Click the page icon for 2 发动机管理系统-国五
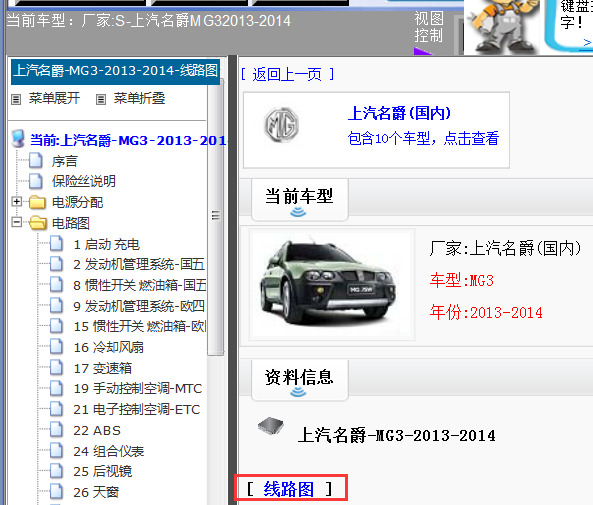593x505 pixels. pyautogui.click(x=56, y=264)
